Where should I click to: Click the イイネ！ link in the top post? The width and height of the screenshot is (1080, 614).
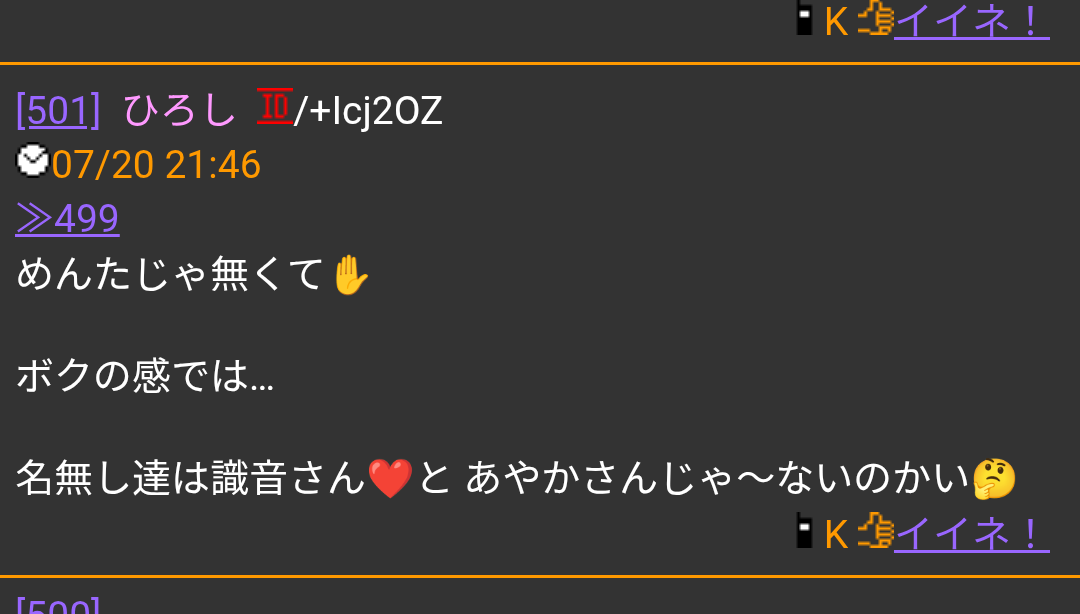[x=971, y=21]
